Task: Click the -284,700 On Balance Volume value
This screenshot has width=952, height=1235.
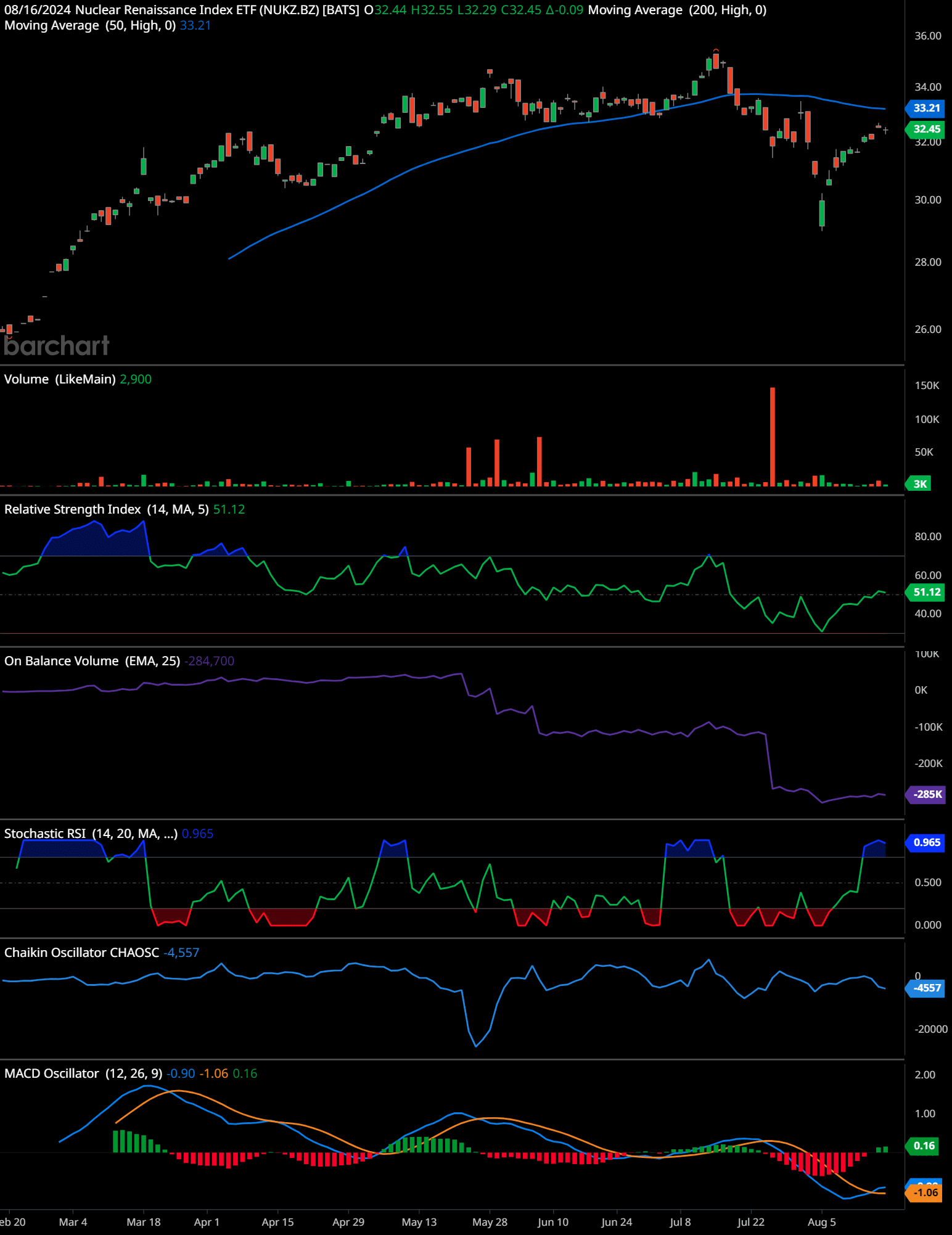Action: click(210, 661)
